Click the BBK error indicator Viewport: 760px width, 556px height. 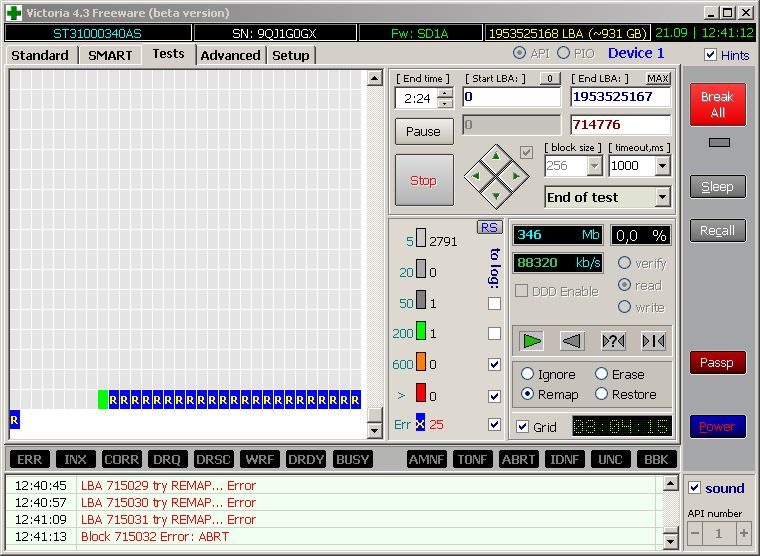point(656,460)
